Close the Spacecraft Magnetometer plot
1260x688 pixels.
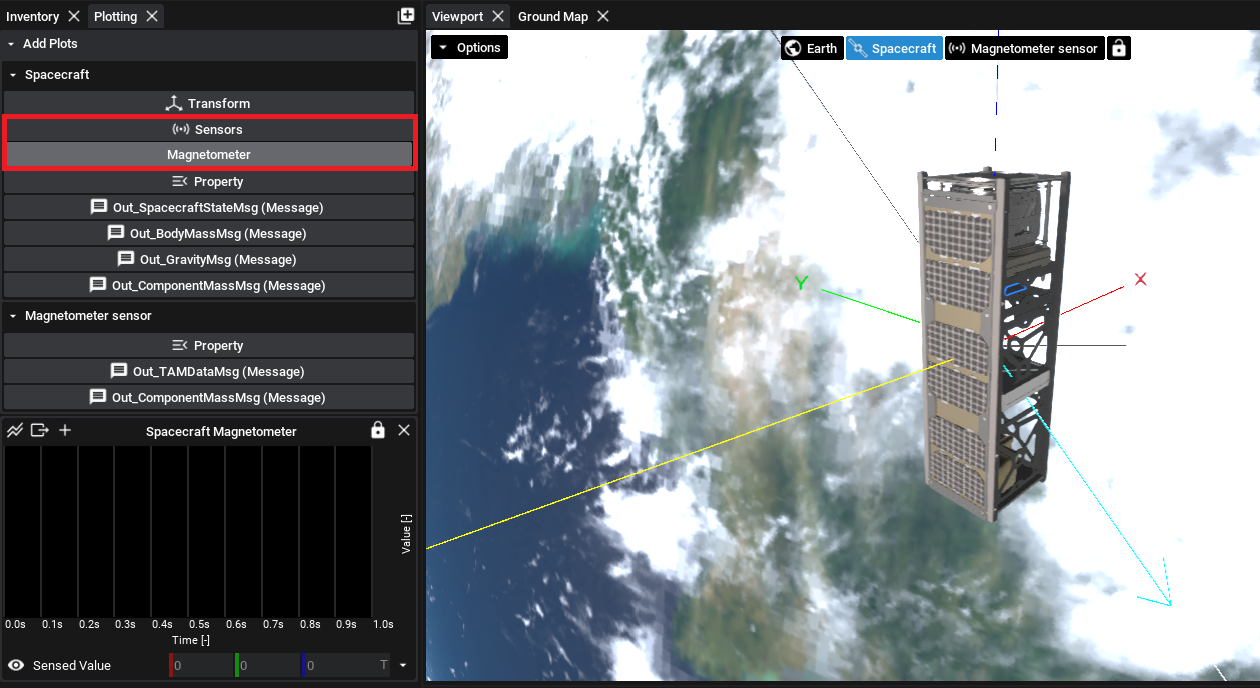click(404, 430)
